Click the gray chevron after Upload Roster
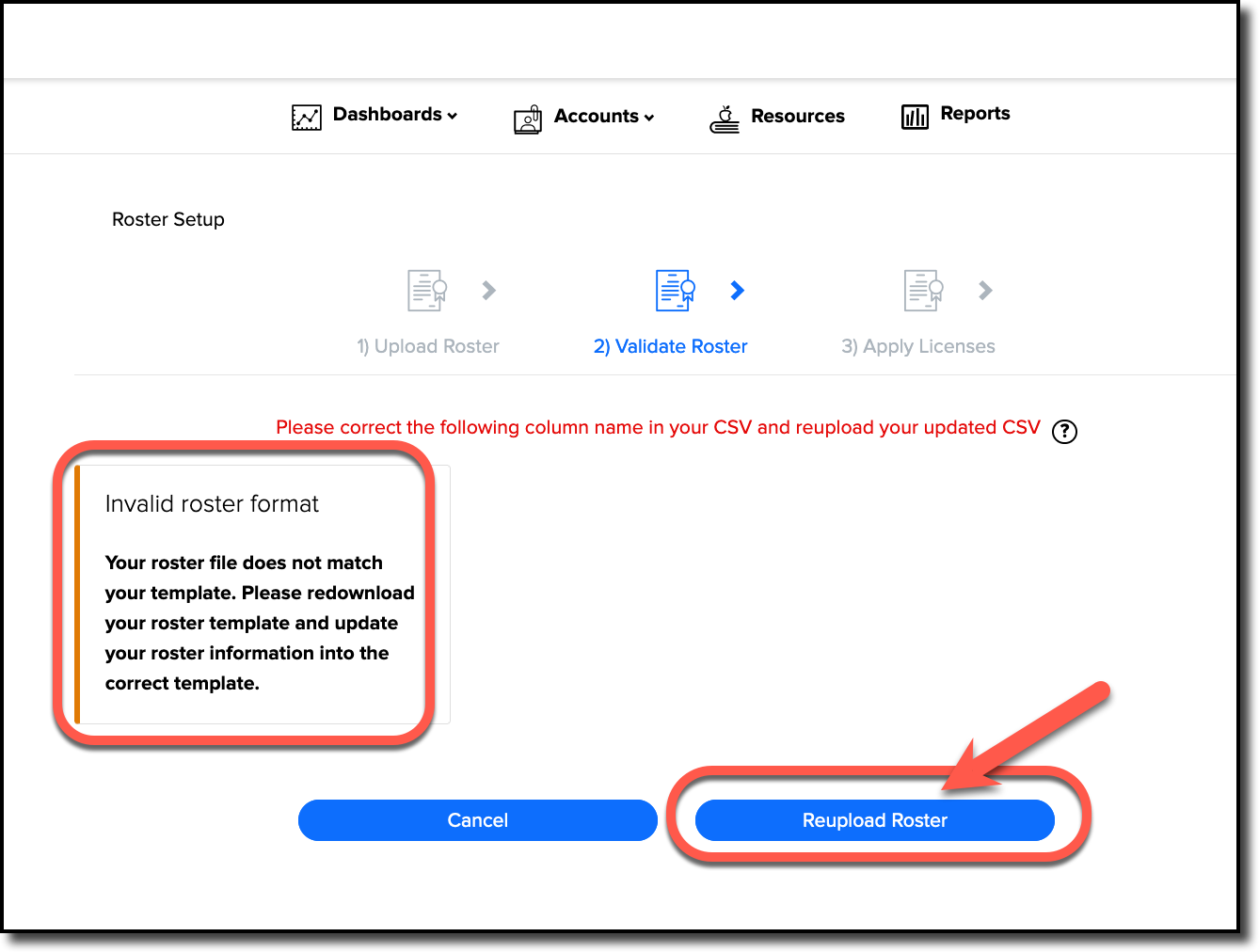The width and height of the screenshot is (1259, 952). (x=489, y=291)
